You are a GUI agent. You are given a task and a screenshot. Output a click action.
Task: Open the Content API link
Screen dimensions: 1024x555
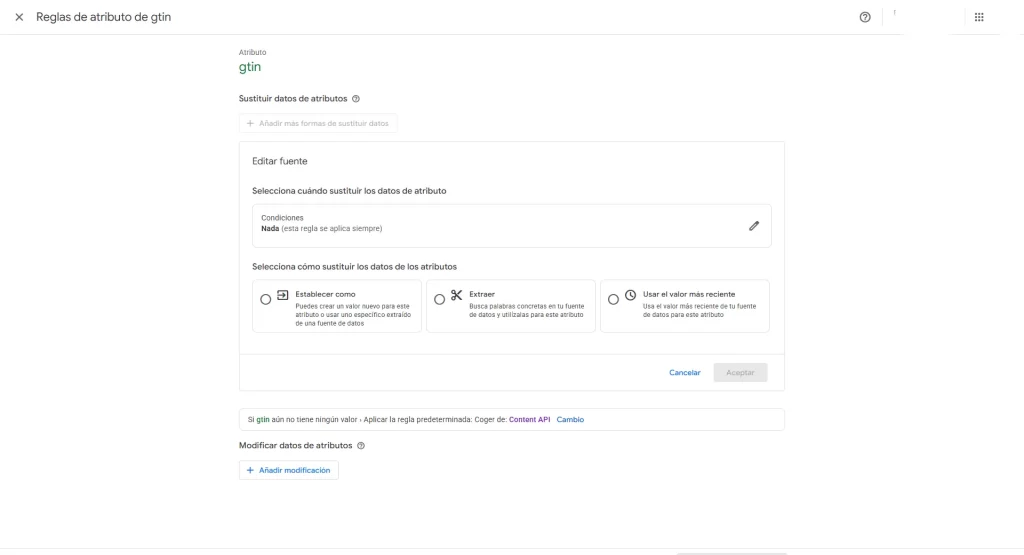[530, 420]
